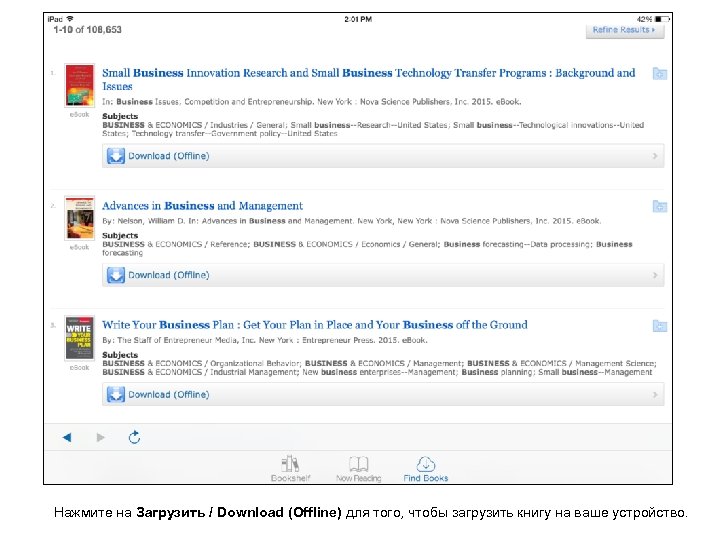Viewport: 720px width, 540px height.
Task: Tap download arrow icon for second book
Action: pyautogui.click(x=116, y=275)
